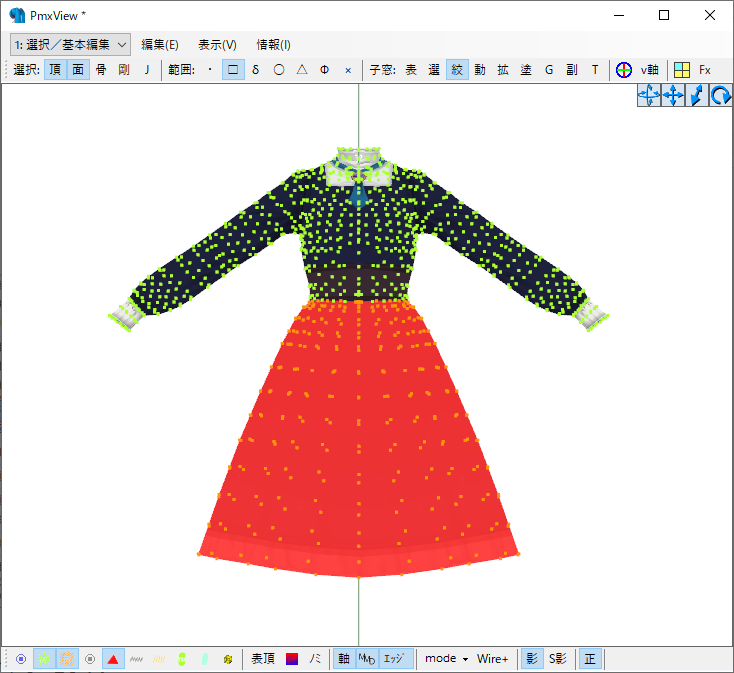The image size is (734, 673).
Task: Toggle ﾉﾐ option
Action: point(315,659)
